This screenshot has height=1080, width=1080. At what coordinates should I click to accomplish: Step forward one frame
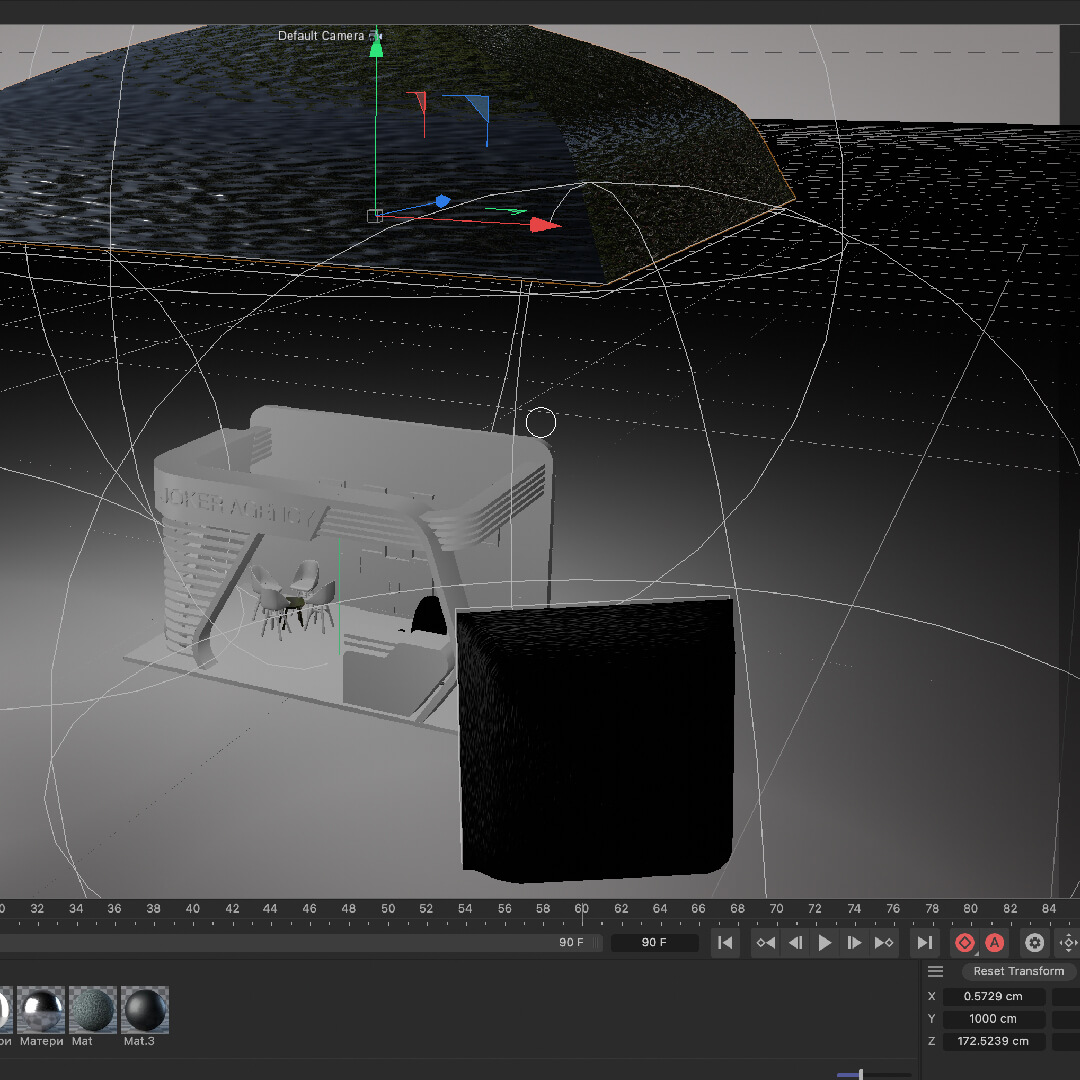tap(854, 942)
